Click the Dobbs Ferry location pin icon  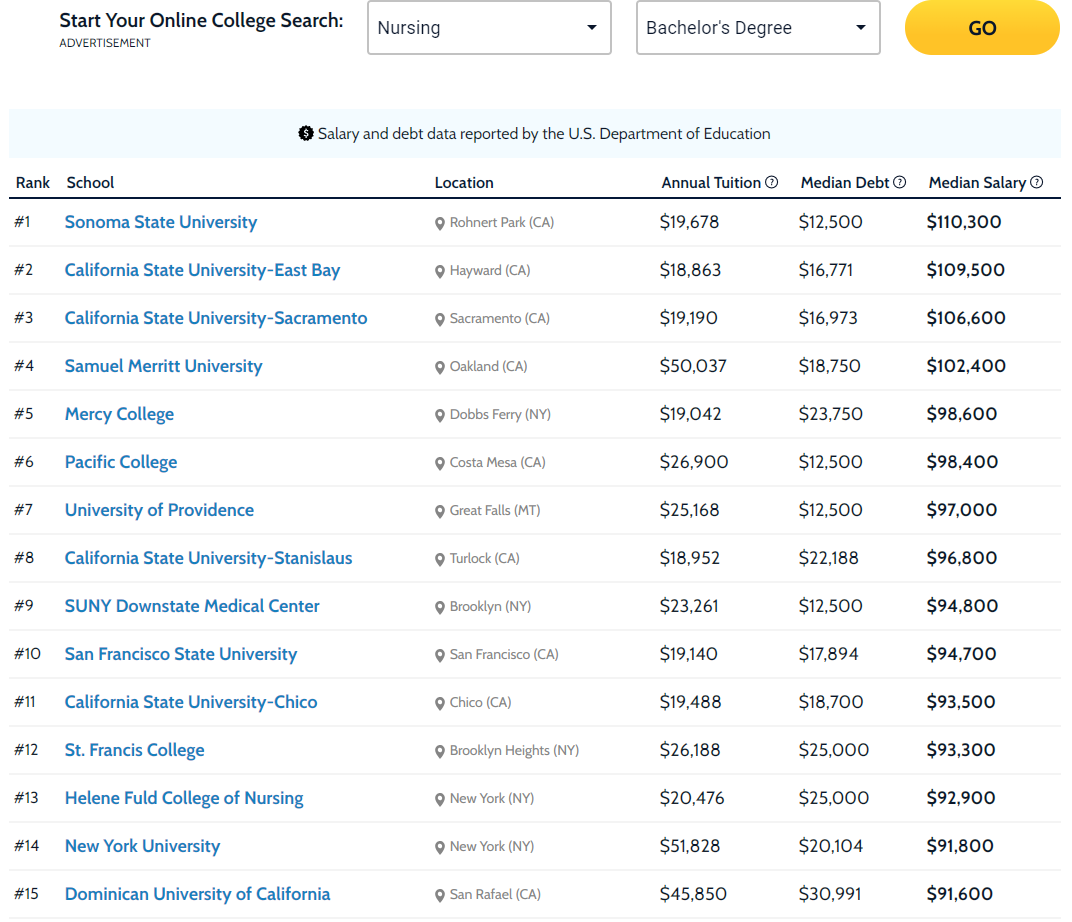click(440, 416)
